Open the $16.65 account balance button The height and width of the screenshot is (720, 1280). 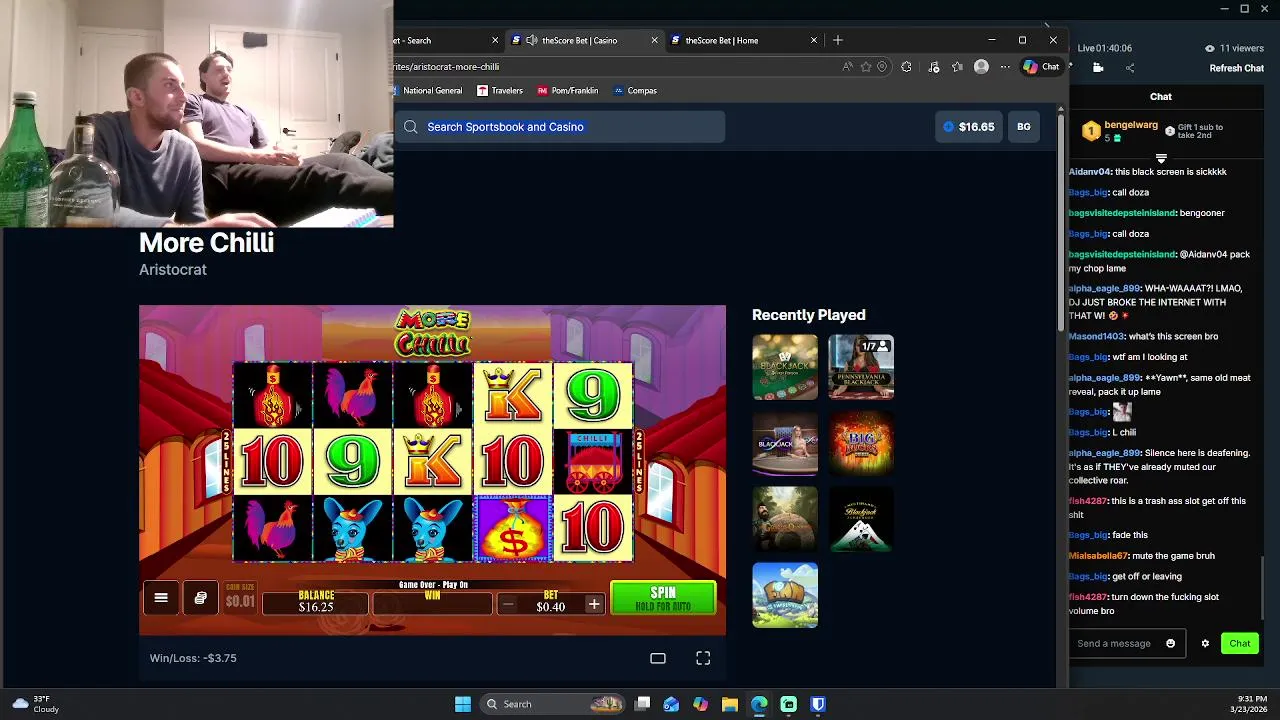968,127
